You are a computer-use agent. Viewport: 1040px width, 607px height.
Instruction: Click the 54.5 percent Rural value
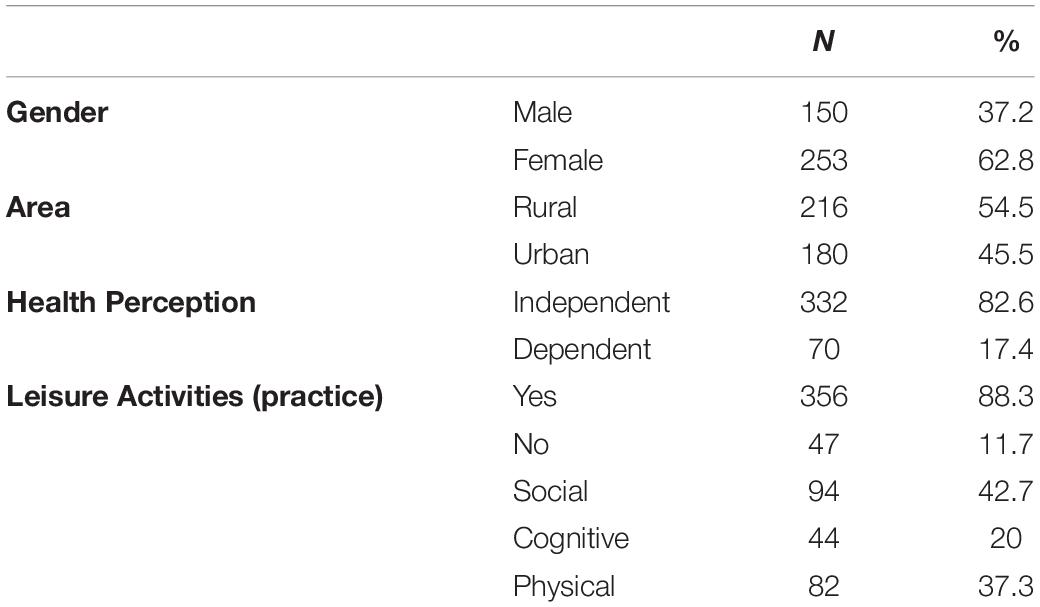(x=1006, y=207)
